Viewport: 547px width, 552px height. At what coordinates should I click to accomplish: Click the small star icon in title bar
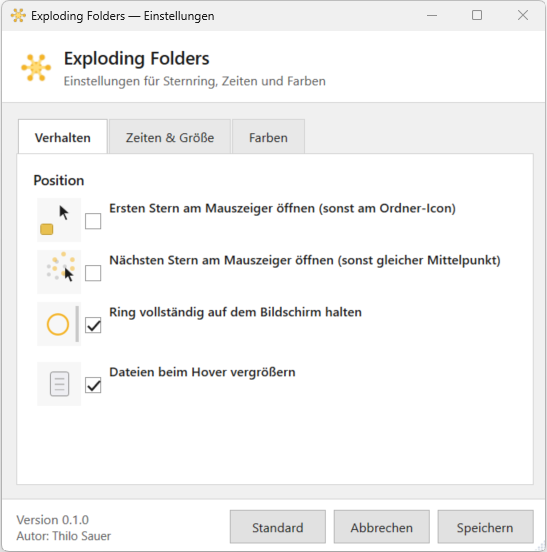click(18, 15)
